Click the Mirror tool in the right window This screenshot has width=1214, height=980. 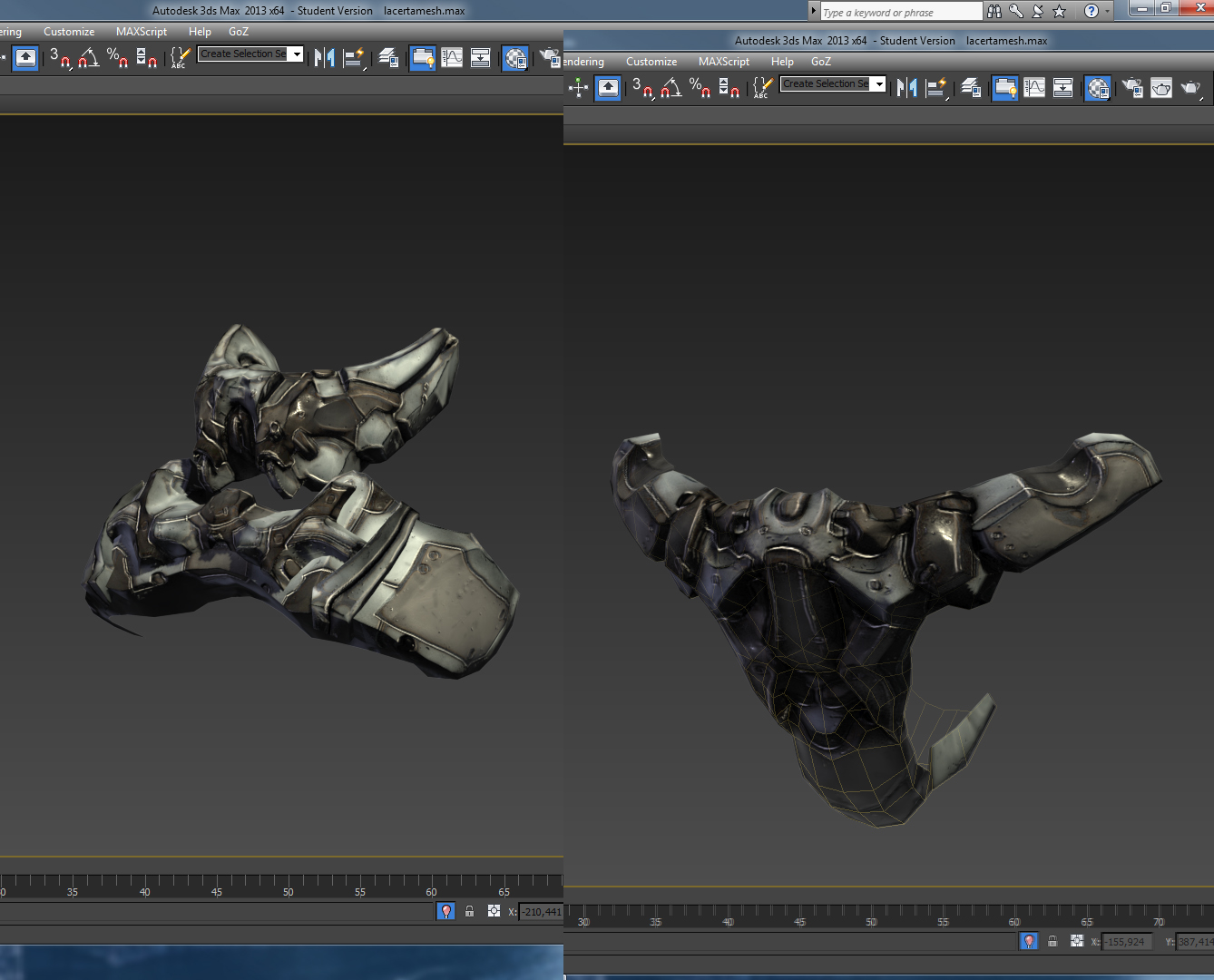tap(906, 87)
